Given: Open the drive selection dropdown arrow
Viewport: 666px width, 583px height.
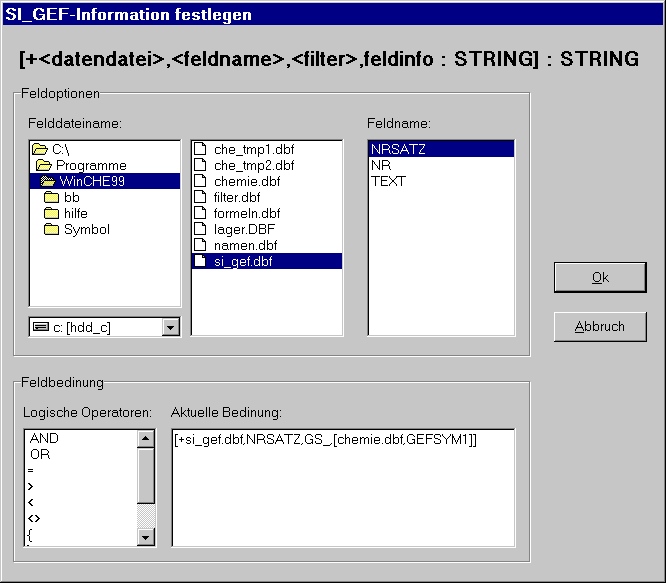Looking at the screenshot, I should coord(170,327).
